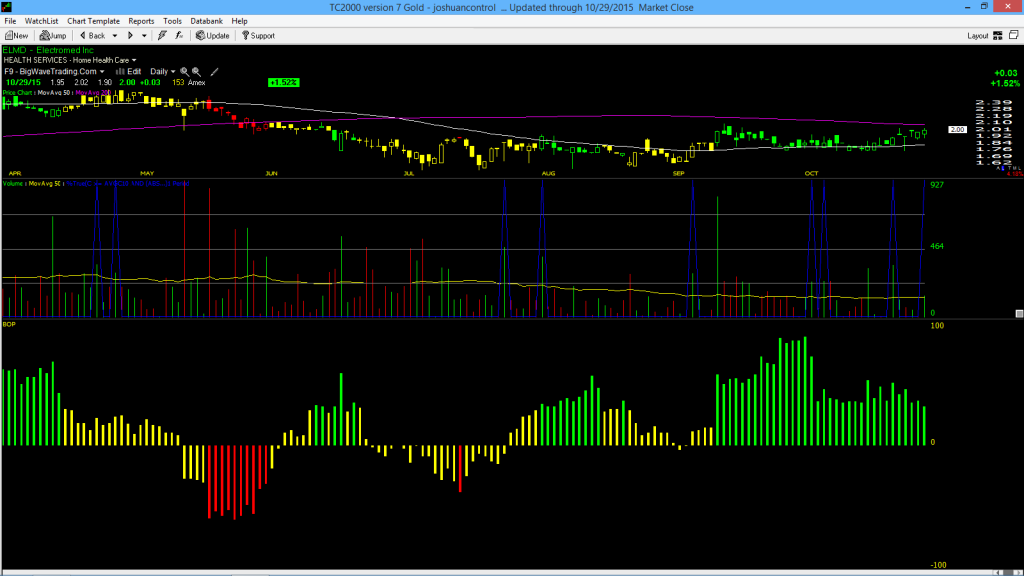This screenshot has height=576, width=1024.
Task: Click the Amex exchange label
Action: click(x=197, y=83)
